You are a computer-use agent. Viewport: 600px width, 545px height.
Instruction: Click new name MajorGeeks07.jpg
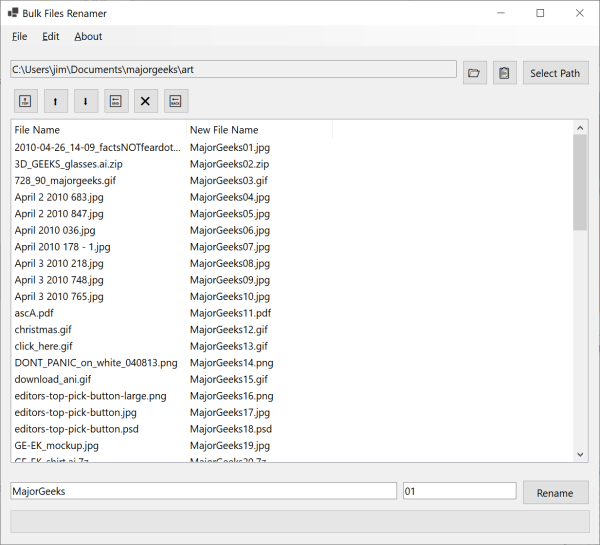[x=230, y=247]
